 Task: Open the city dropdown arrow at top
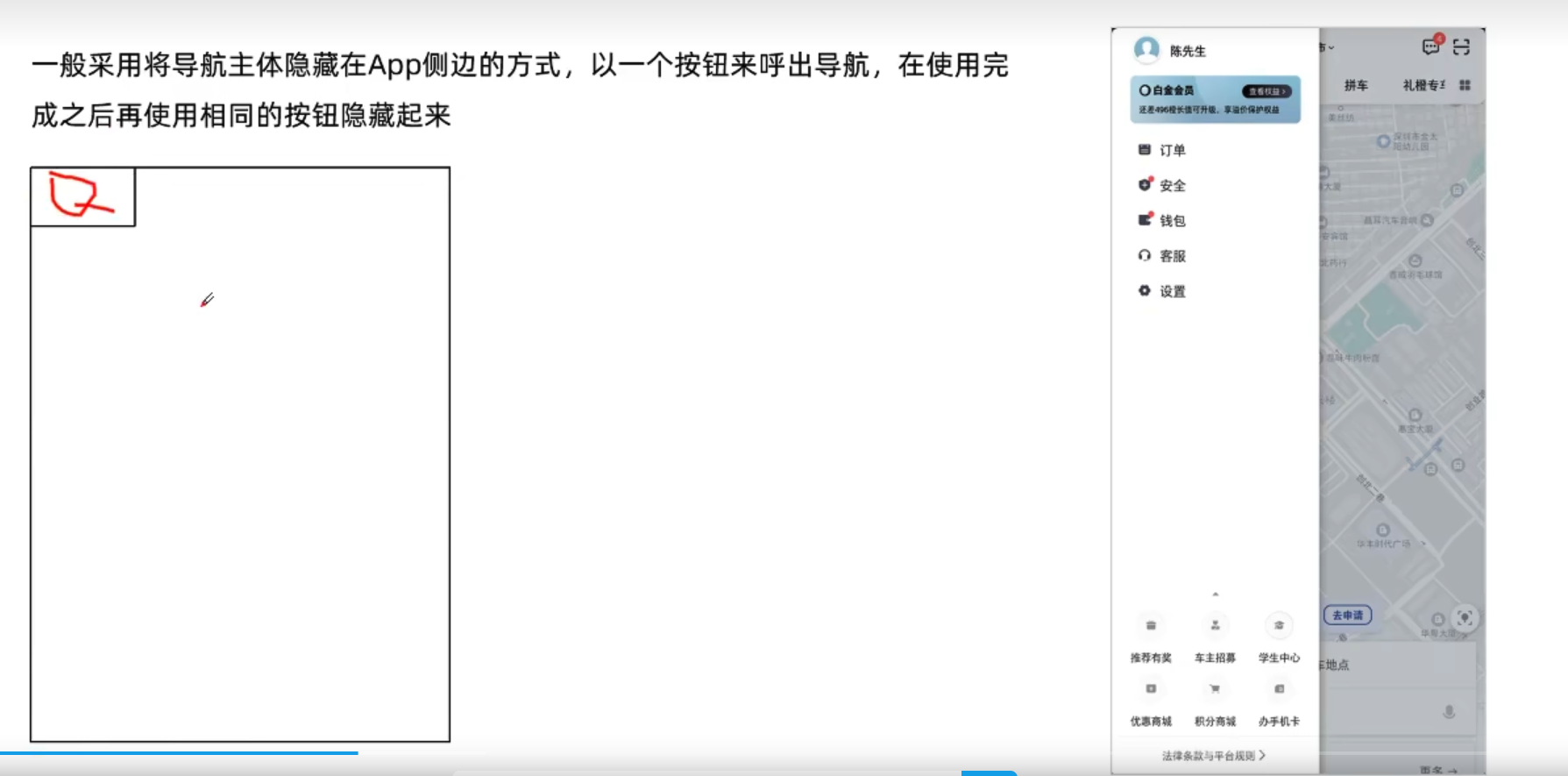pos(1330,47)
